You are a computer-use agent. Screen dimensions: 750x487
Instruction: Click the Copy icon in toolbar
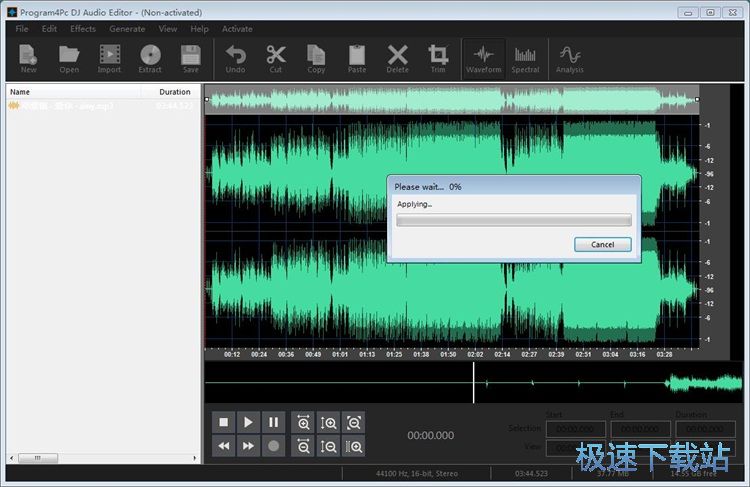316,58
